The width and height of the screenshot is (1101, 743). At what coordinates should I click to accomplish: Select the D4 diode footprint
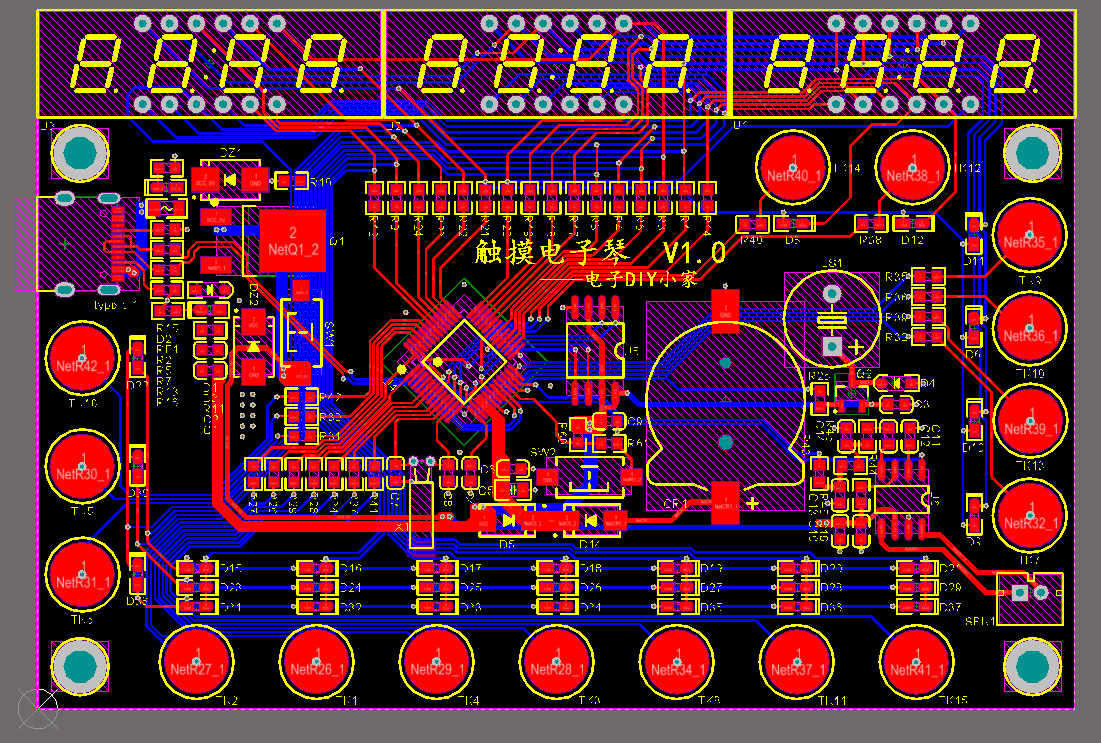897,383
